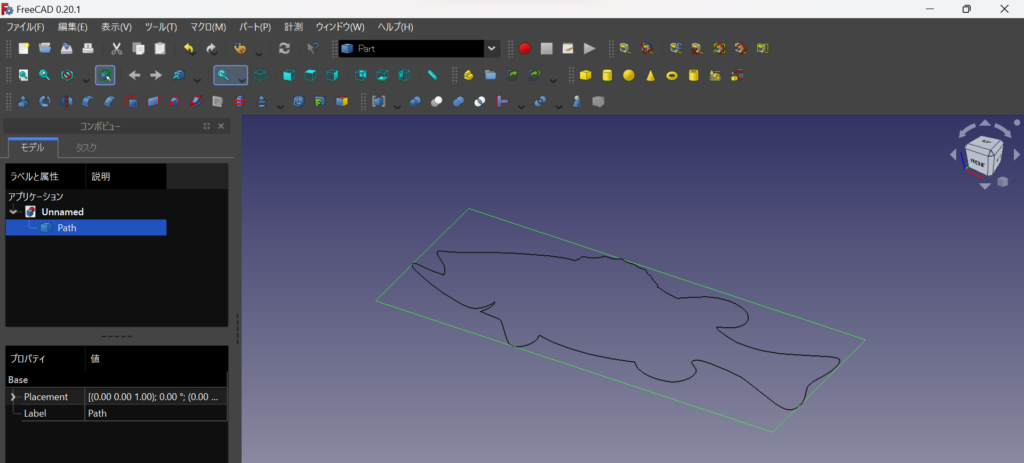
Task: Open the 表示(V) menu
Action: coord(116,27)
